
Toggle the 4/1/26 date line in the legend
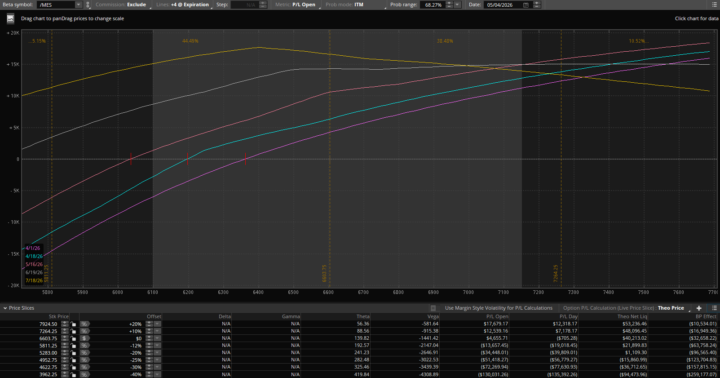pos(33,248)
